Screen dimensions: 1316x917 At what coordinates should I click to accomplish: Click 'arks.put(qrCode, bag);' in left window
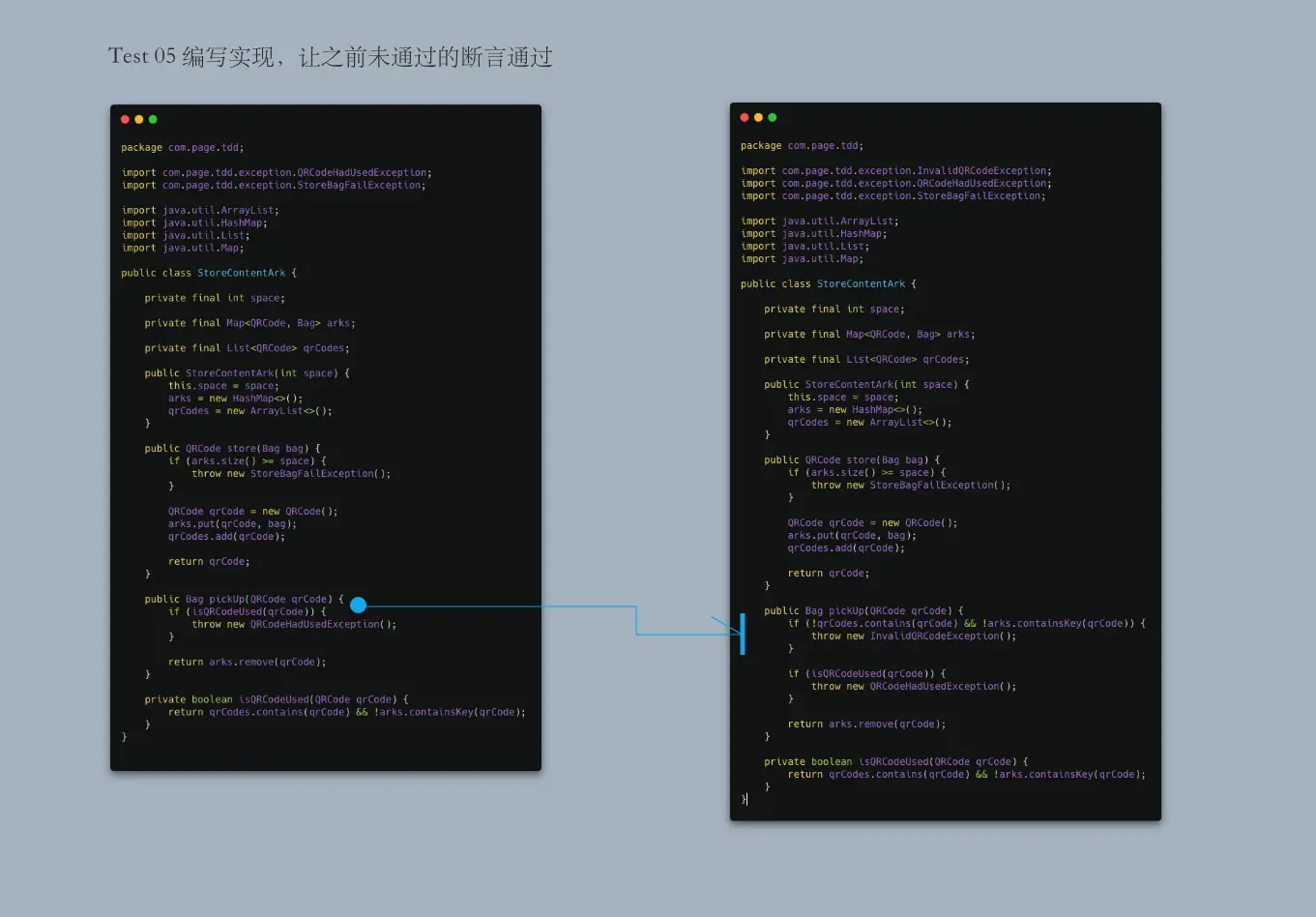[x=232, y=524]
